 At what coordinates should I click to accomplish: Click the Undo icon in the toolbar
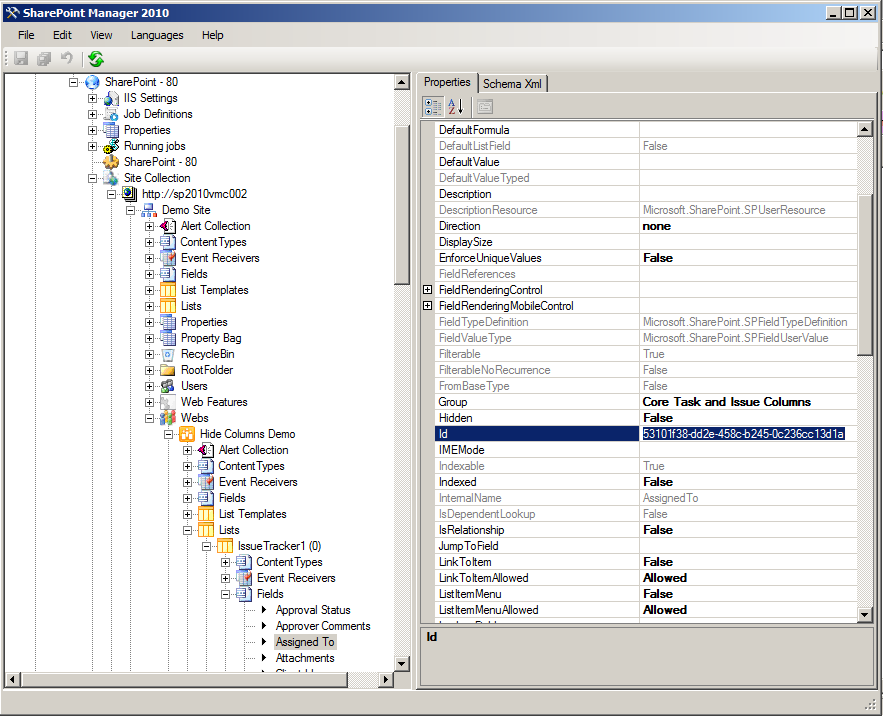66,58
